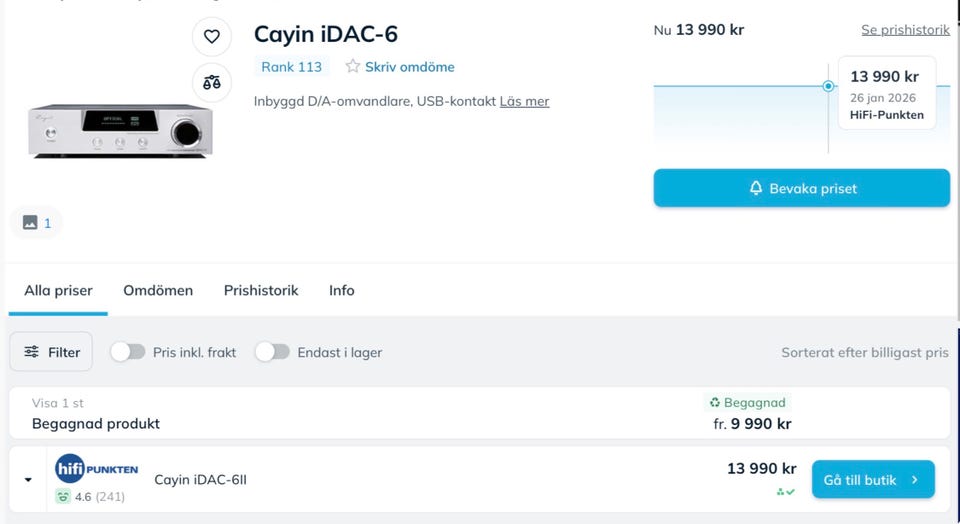Switch to the Omdömen tab
This screenshot has width=960, height=524.
tap(158, 290)
